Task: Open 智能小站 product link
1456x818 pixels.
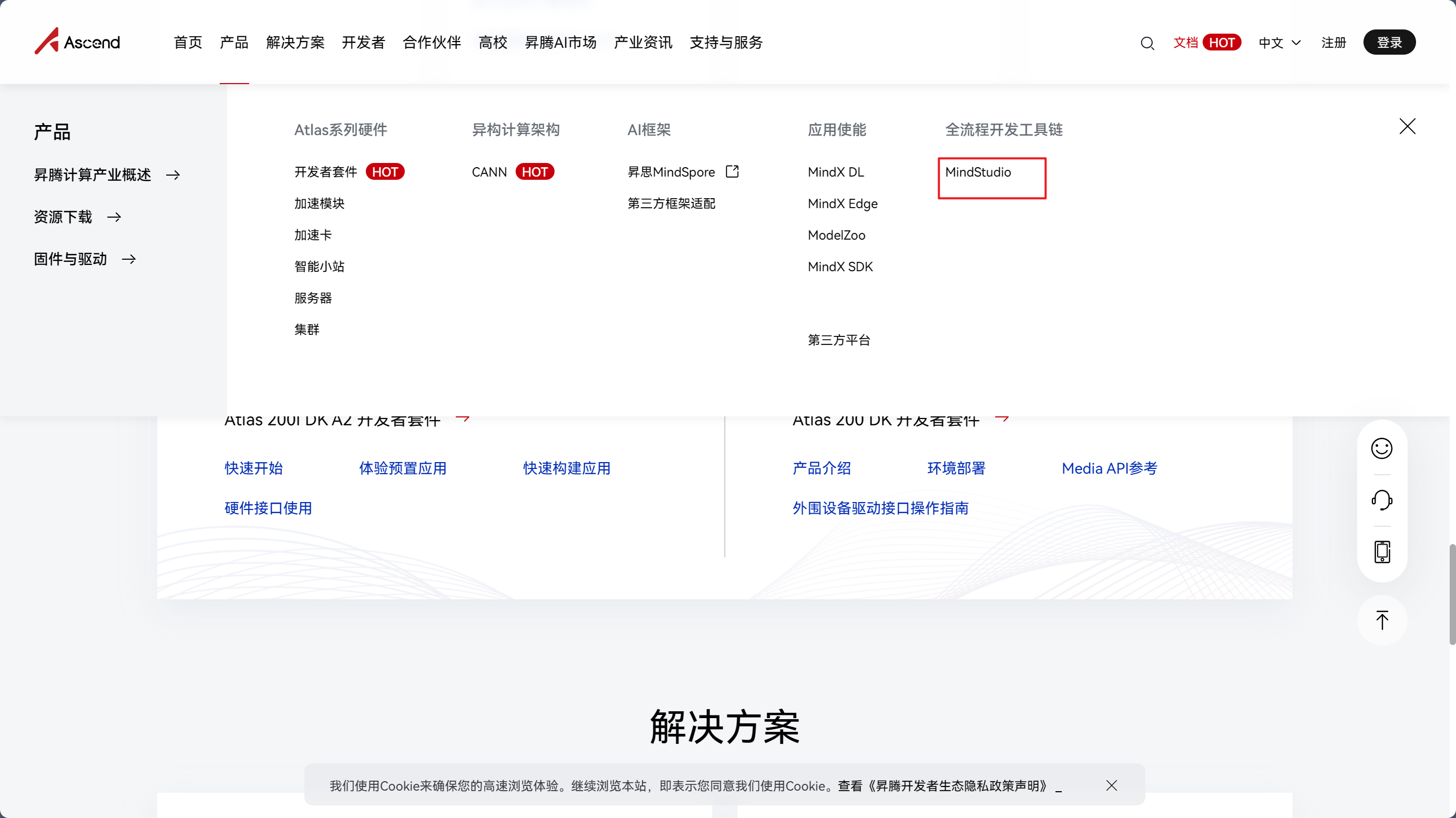Action: click(x=320, y=266)
